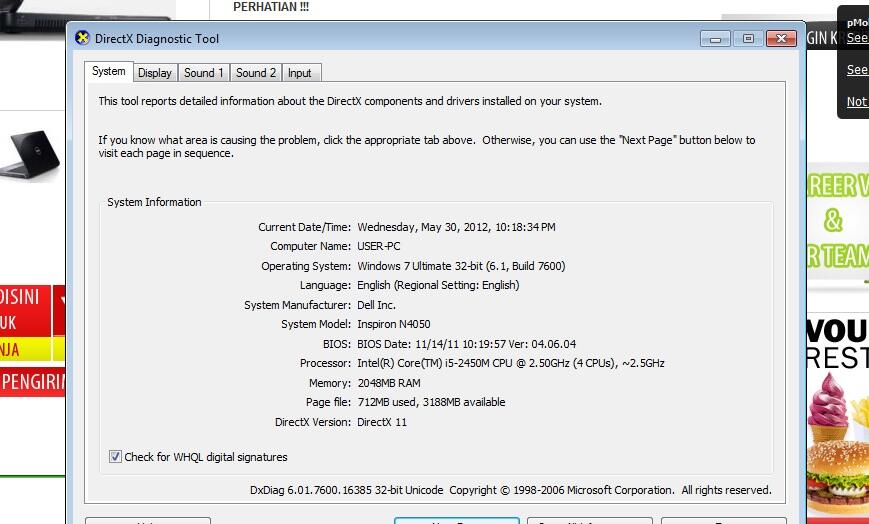Click the burger ad image in the background page
Image resolution: width=869 pixels, height=524 pixels.
(837, 477)
